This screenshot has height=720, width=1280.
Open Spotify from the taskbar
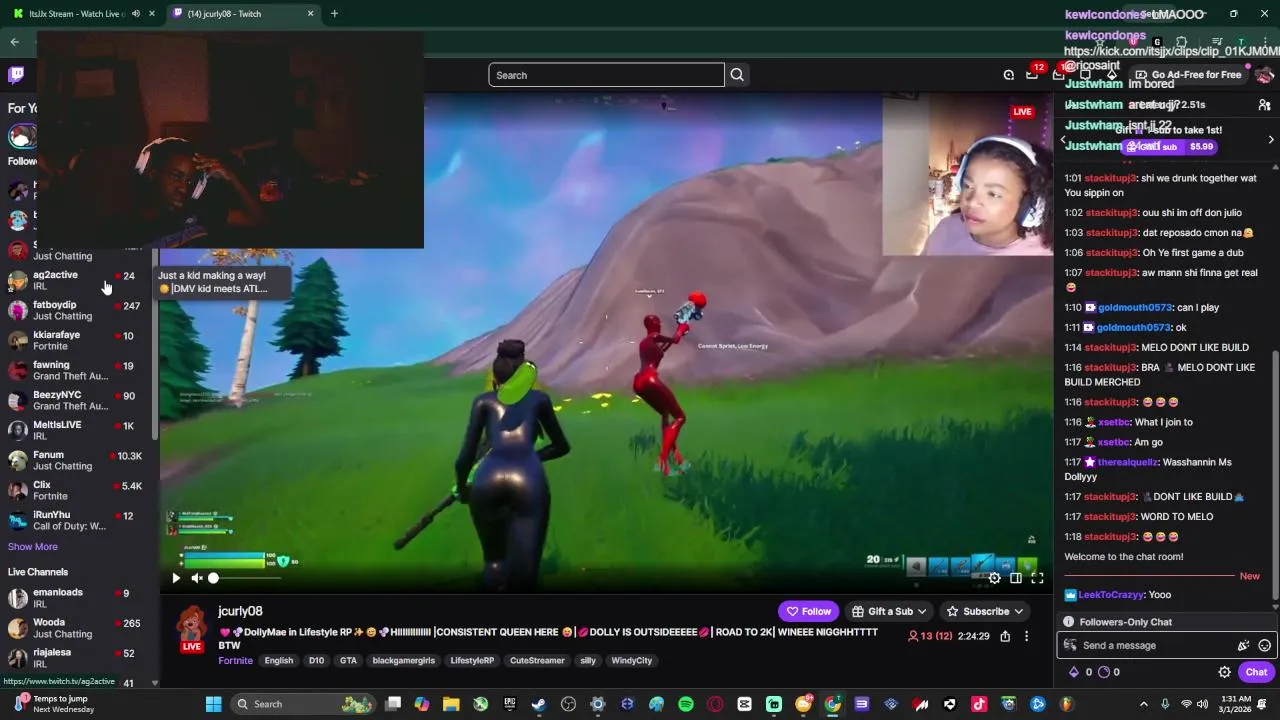[686, 704]
